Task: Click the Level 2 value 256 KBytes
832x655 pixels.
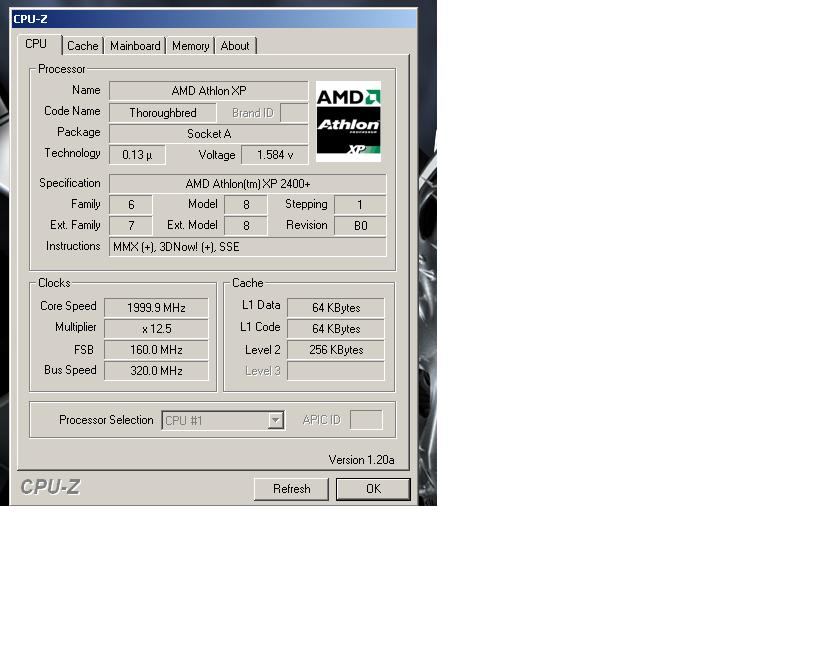Action: click(x=336, y=350)
